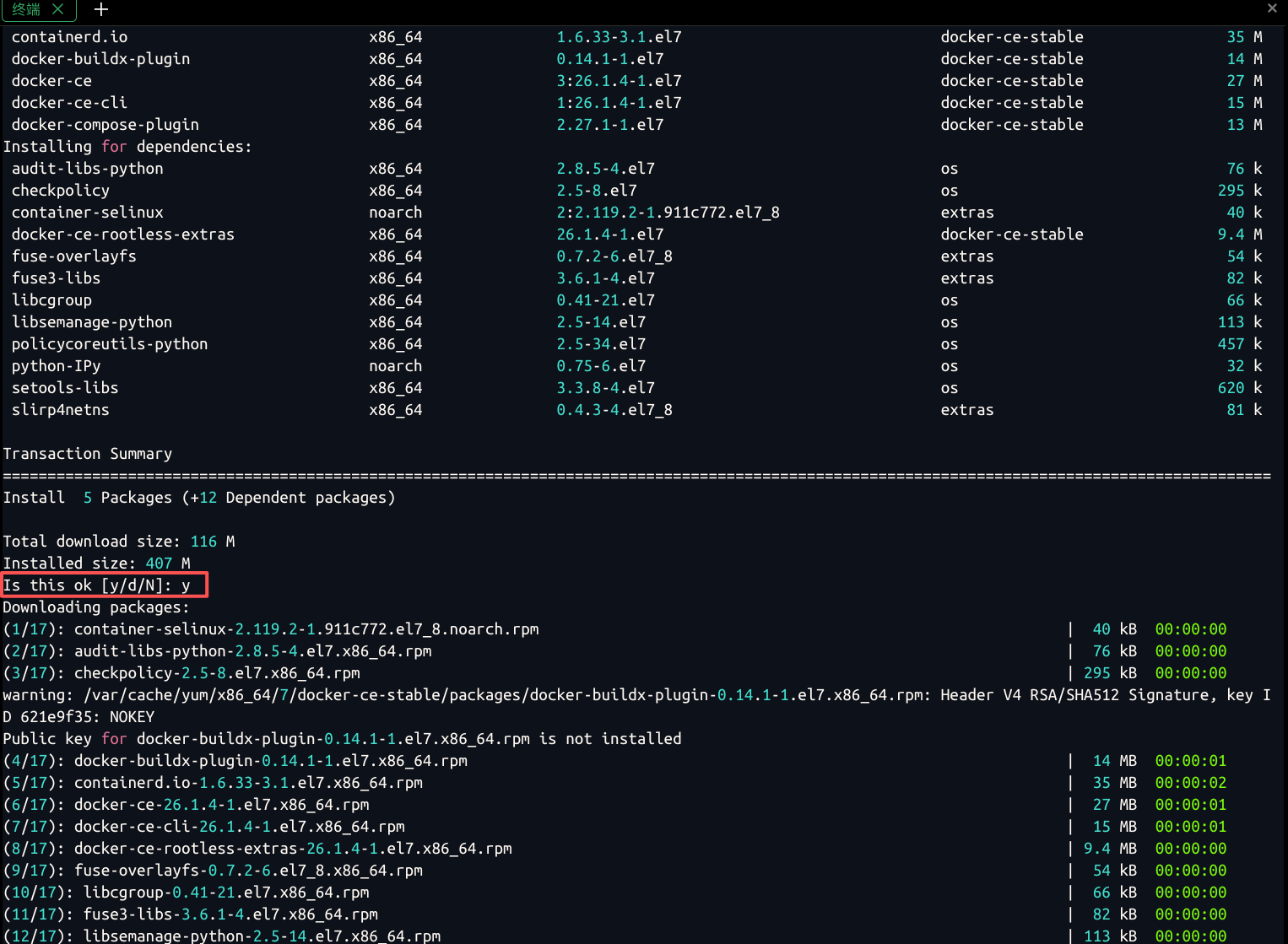
Task: Click 'Install 5 Packages' summary line
Action: click(x=199, y=498)
